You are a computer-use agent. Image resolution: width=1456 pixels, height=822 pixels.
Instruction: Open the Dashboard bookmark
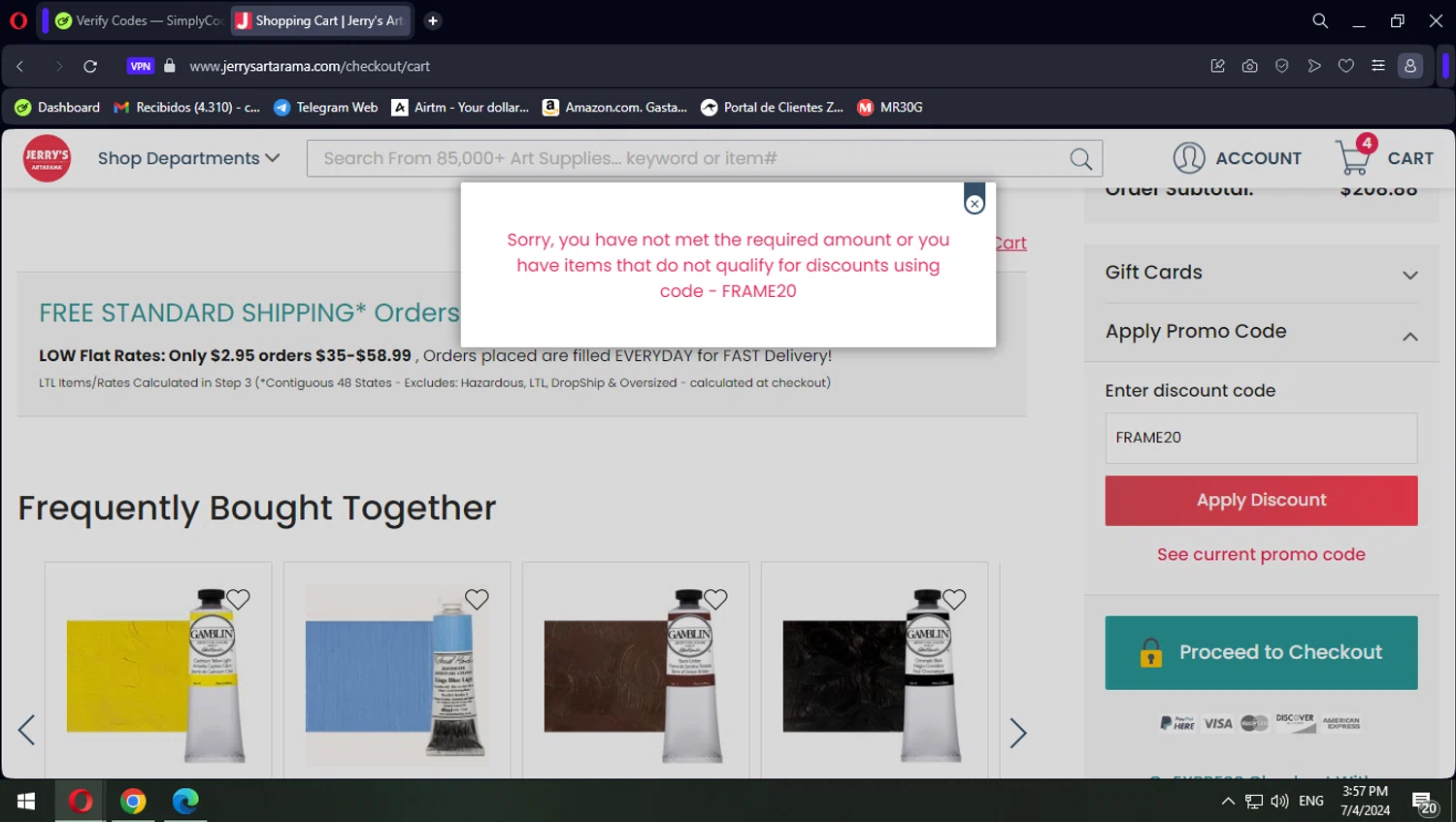pos(58,108)
